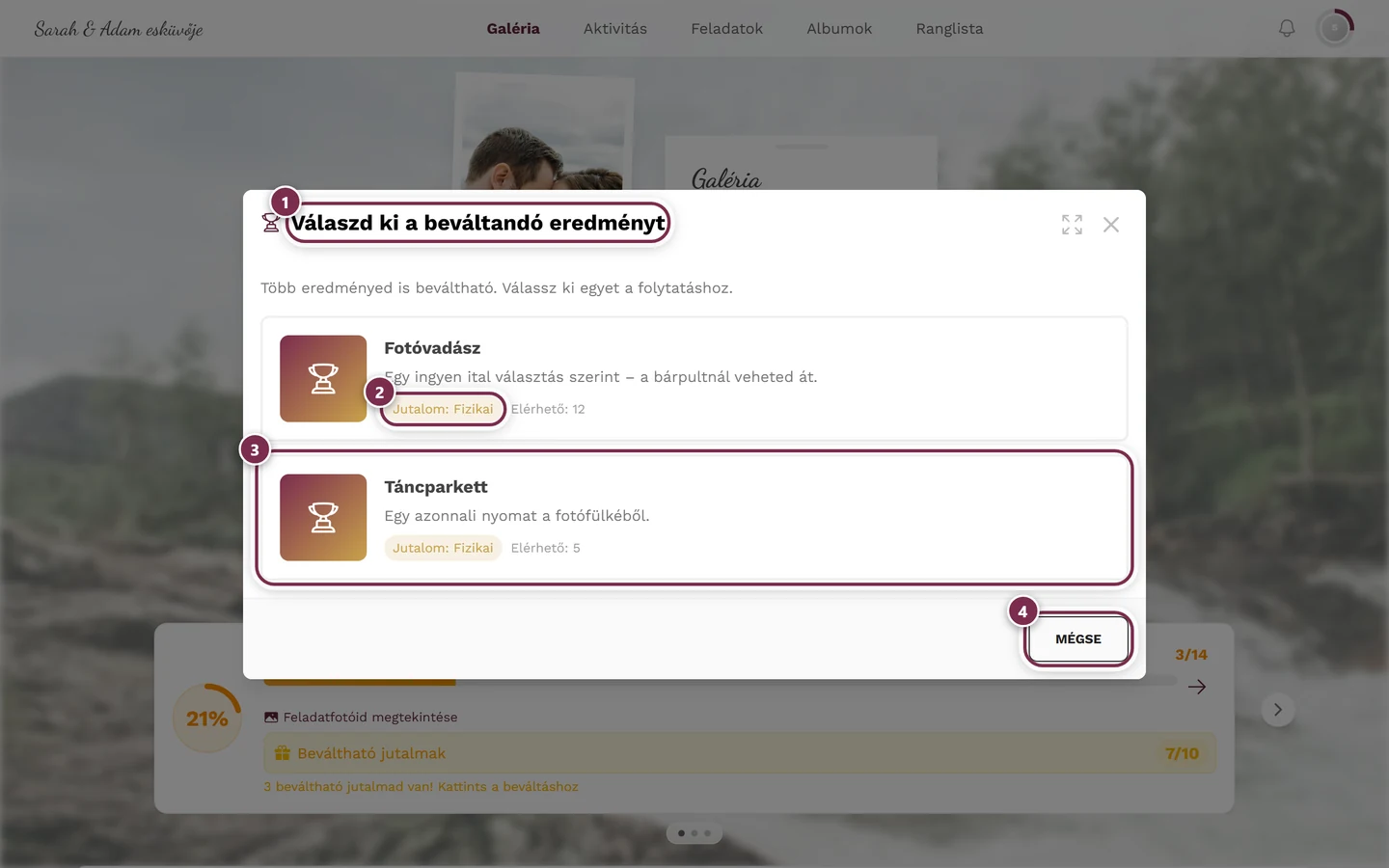Close the reward selection dialog
1389x868 pixels.
1111,225
